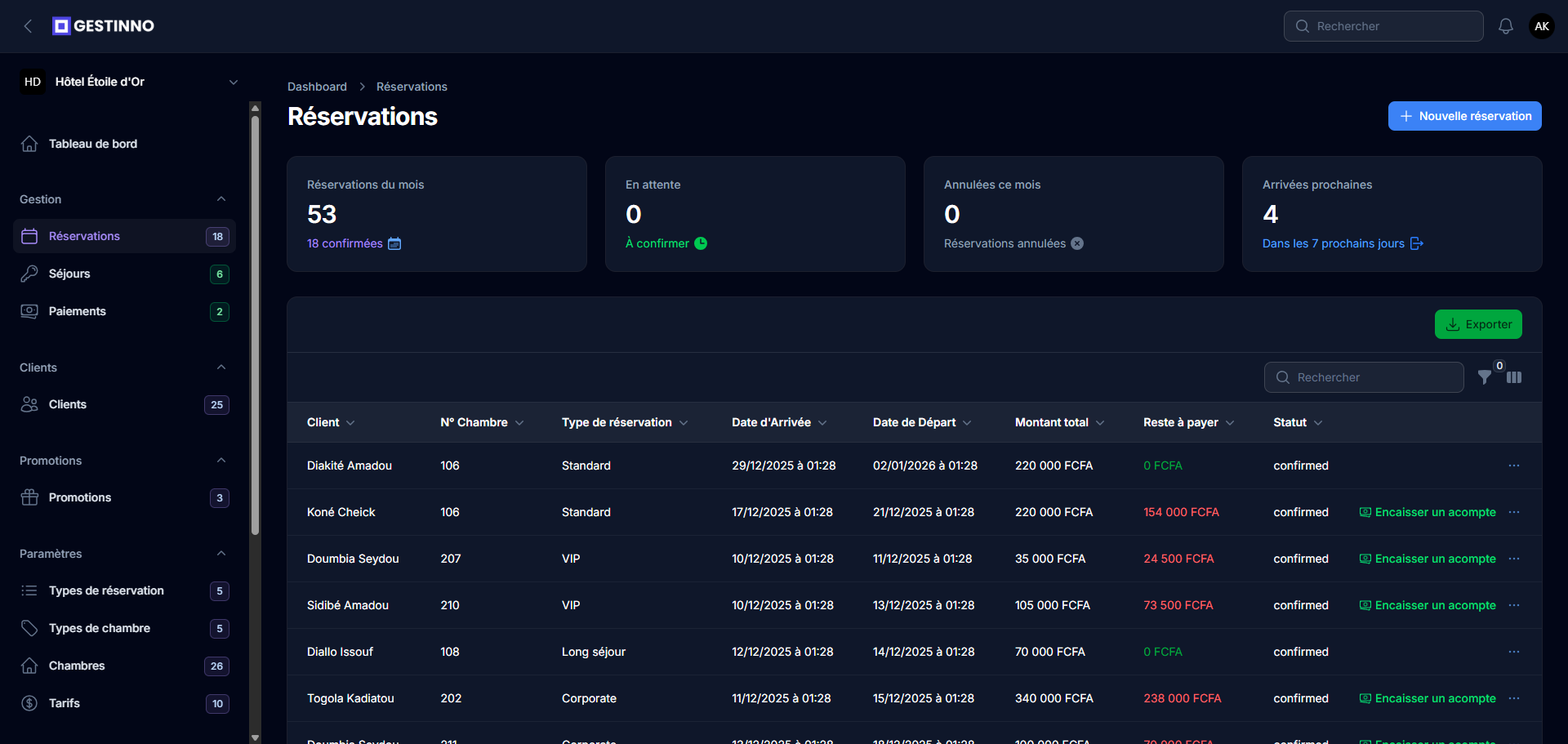Open the column visibility icon
The image size is (1568, 744).
click(x=1514, y=377)
